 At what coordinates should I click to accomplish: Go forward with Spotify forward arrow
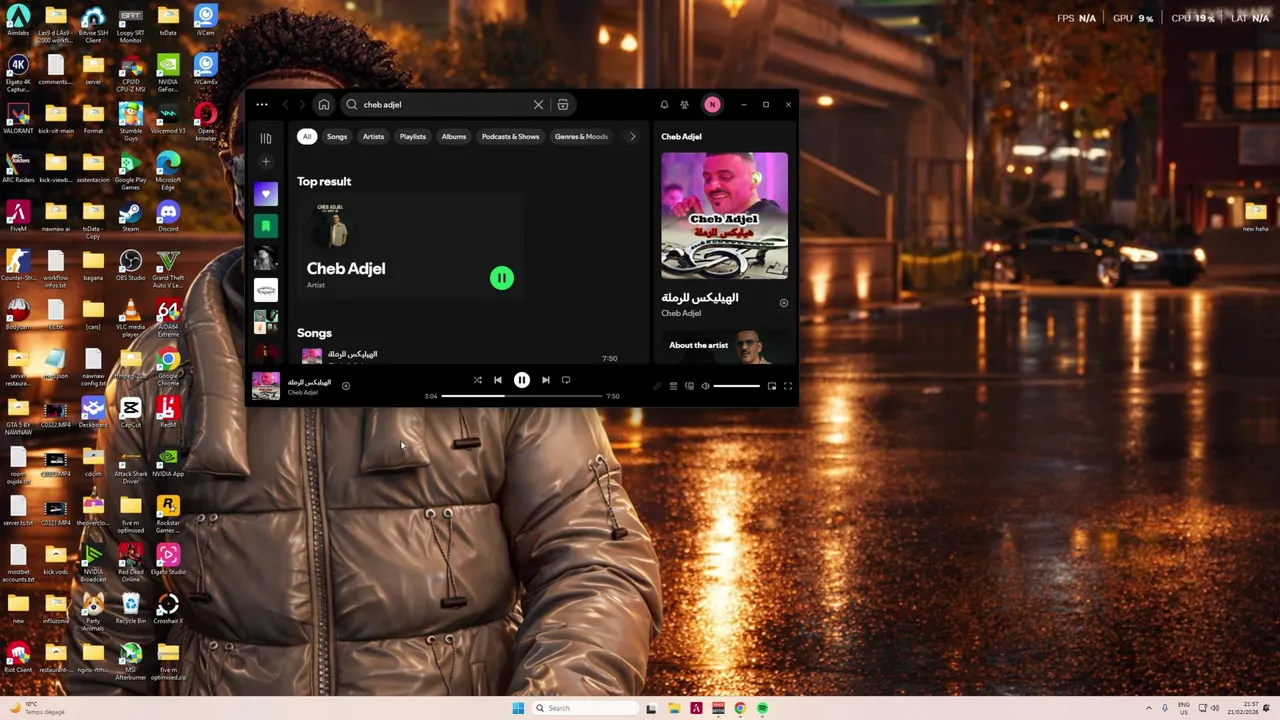(x=302, y=104)
